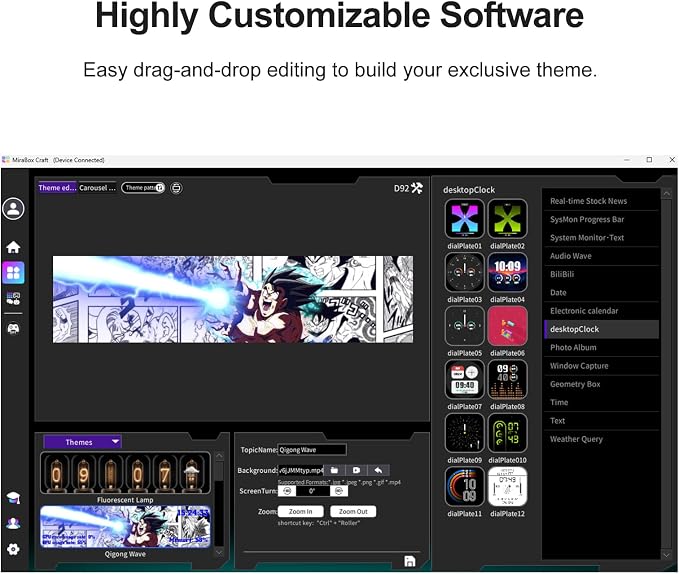Viewport: 679px width, 574px height.
Task: Select the dialPlate010 clock face
Action: 508,433
